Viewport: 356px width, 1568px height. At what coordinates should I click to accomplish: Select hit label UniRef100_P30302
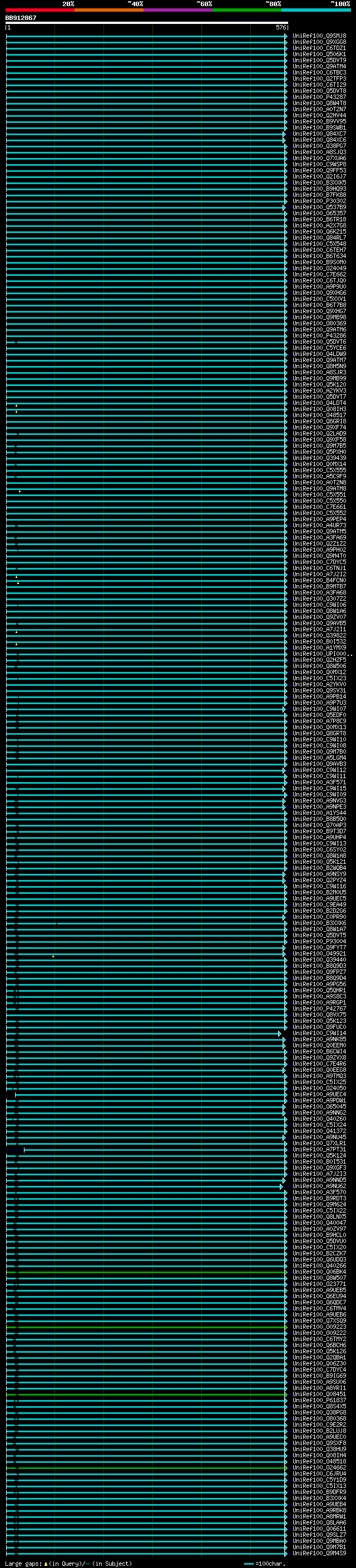pyautogui.click(x=319, y=201)
